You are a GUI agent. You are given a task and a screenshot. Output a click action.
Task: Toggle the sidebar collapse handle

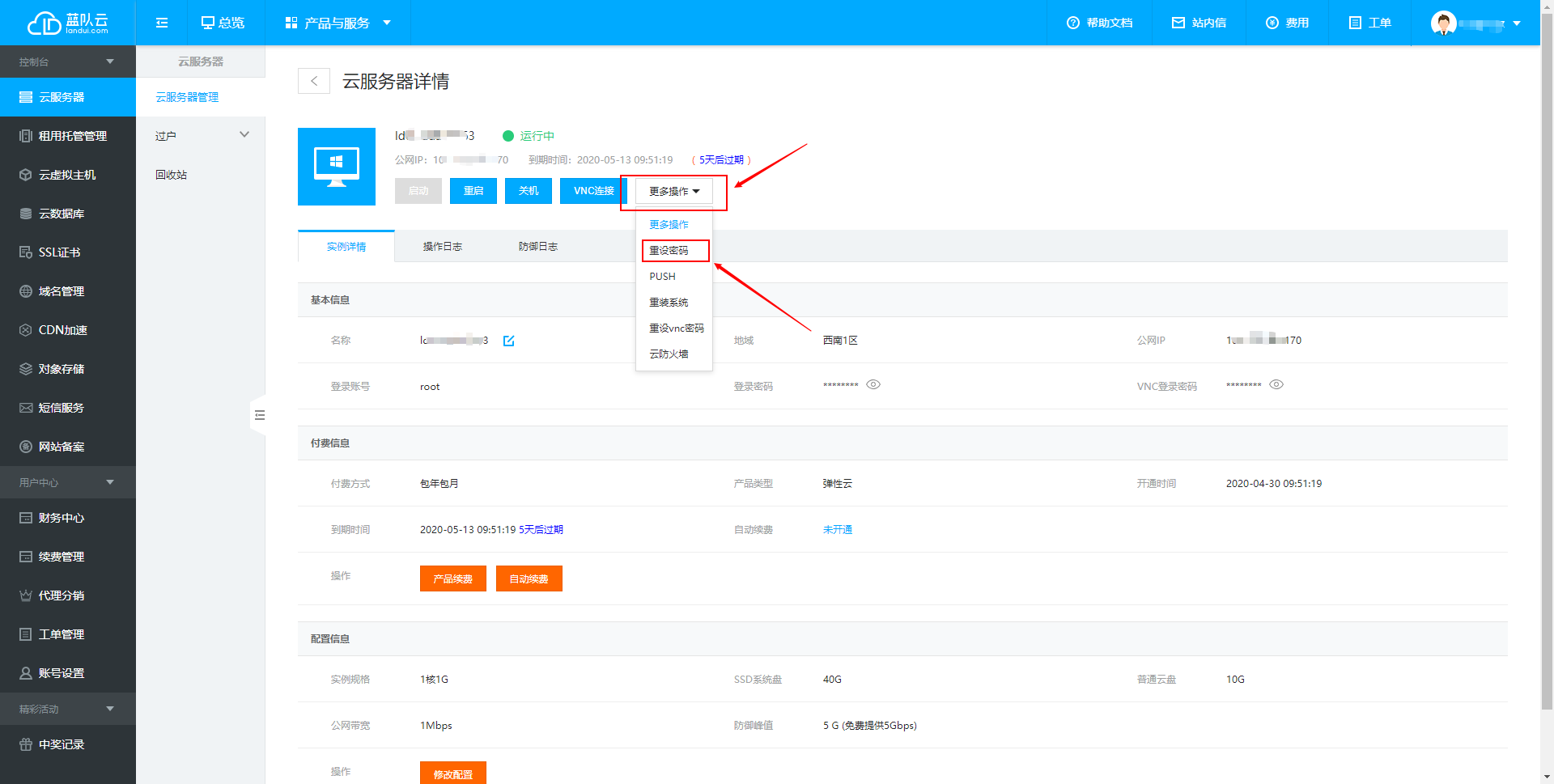pyautogui.click(x=259, y=415)
